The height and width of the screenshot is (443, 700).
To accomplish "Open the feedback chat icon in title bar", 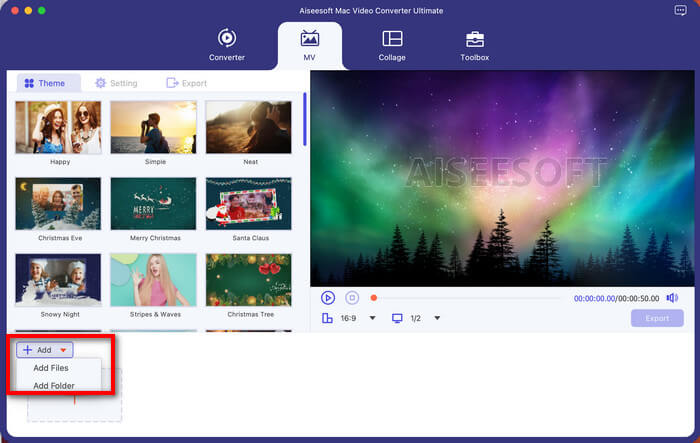I will [680, 10].
